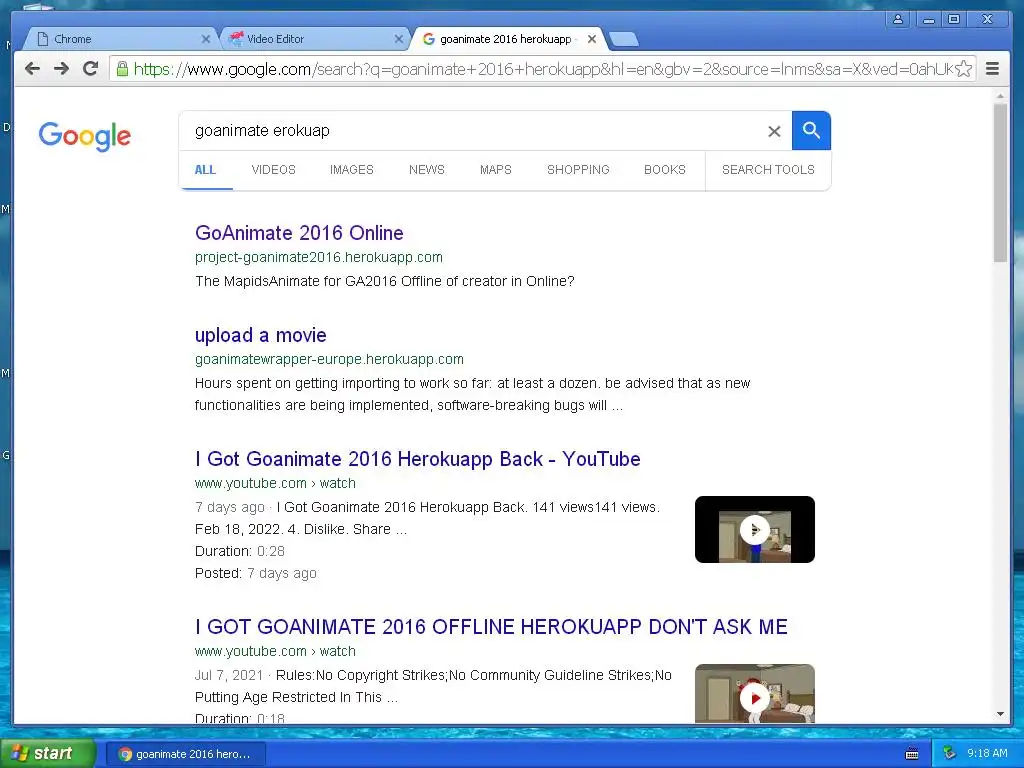
Task: Open the GoAnimate 2016 Online result
Action: pos(299,233)
